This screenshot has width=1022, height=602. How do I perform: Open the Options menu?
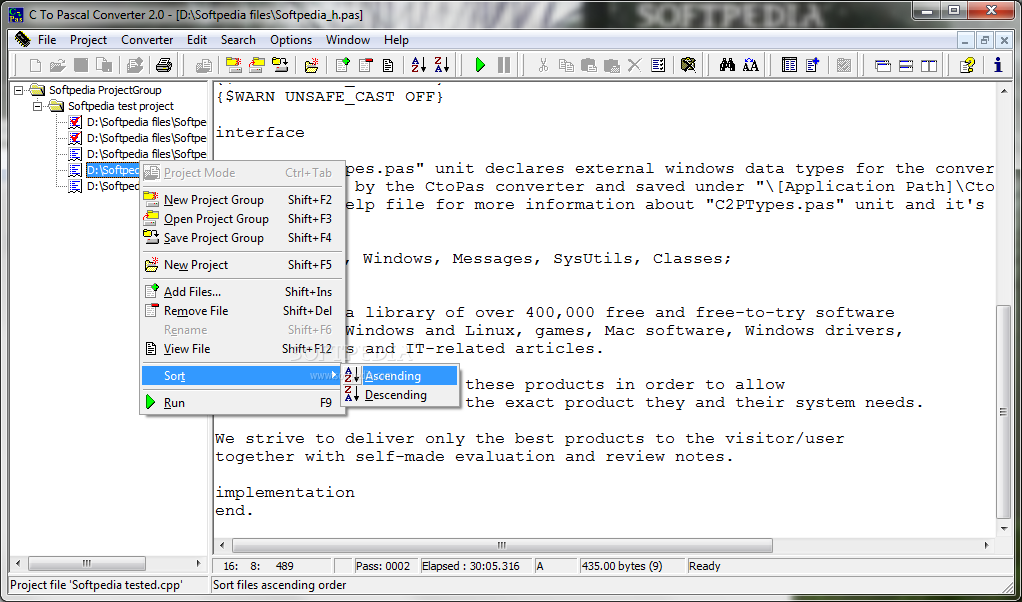click(x=291, y=40)
